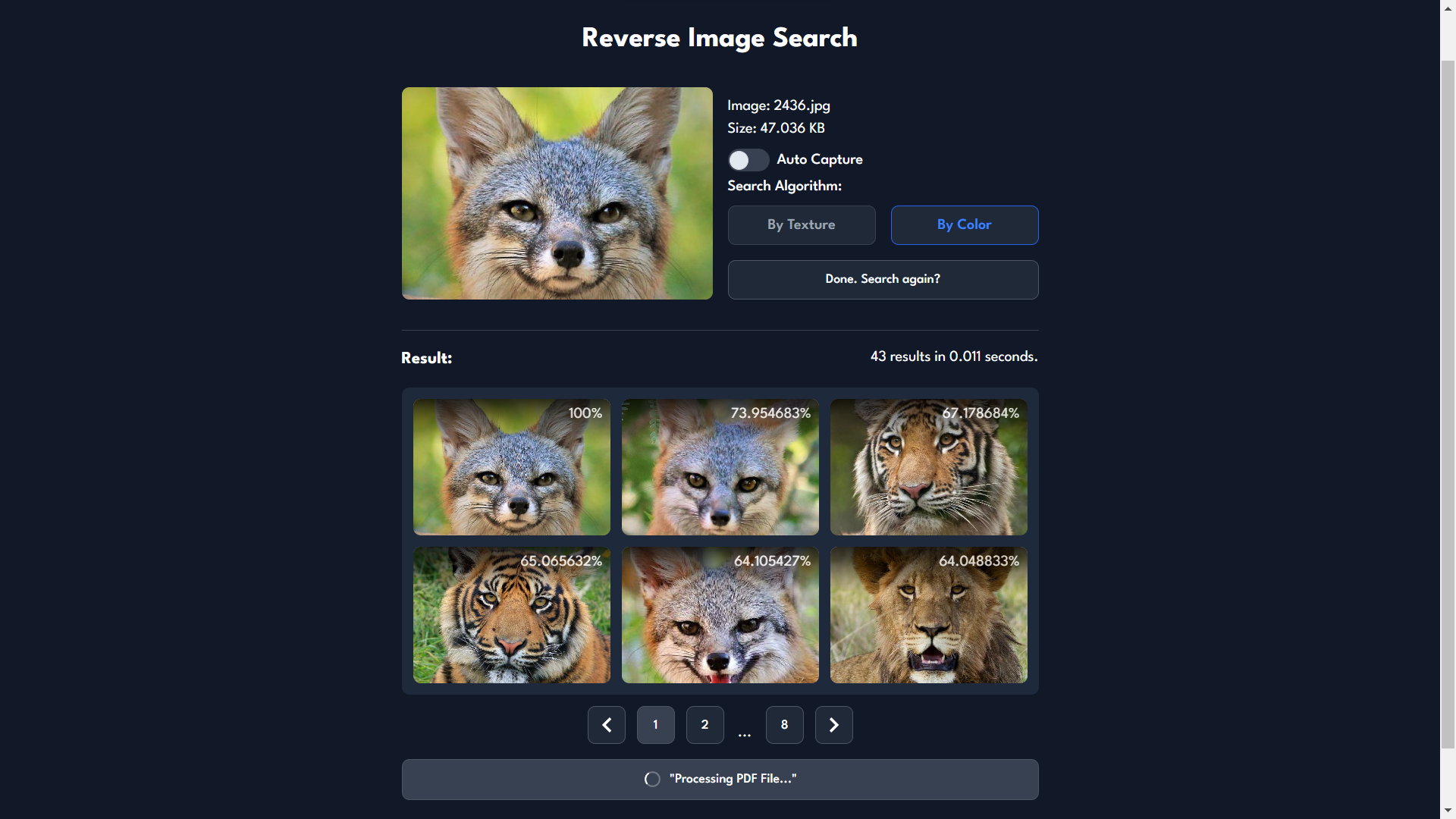The image size is (1456, 819).
Task: Click the Done. Search again? button
Action: pyautogui.click(x=883, y=279)
